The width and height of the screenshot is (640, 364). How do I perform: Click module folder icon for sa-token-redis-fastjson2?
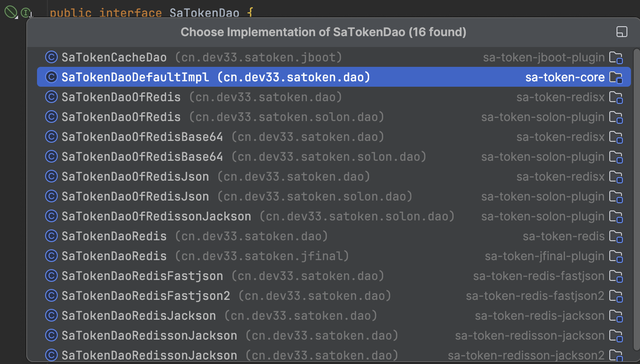[616, 296]
